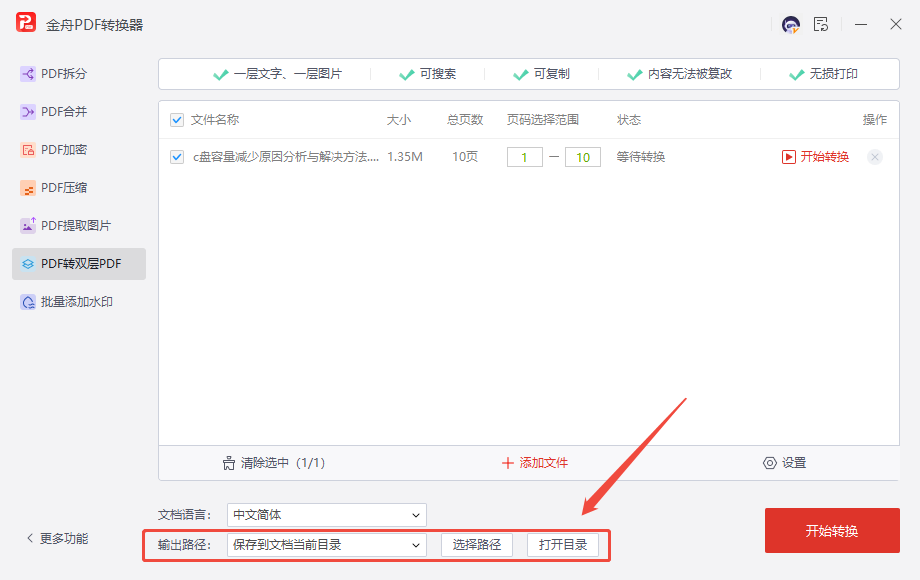The image size is (920, 580).
Task: Click the 操作 column header
Action: [875, 120]
